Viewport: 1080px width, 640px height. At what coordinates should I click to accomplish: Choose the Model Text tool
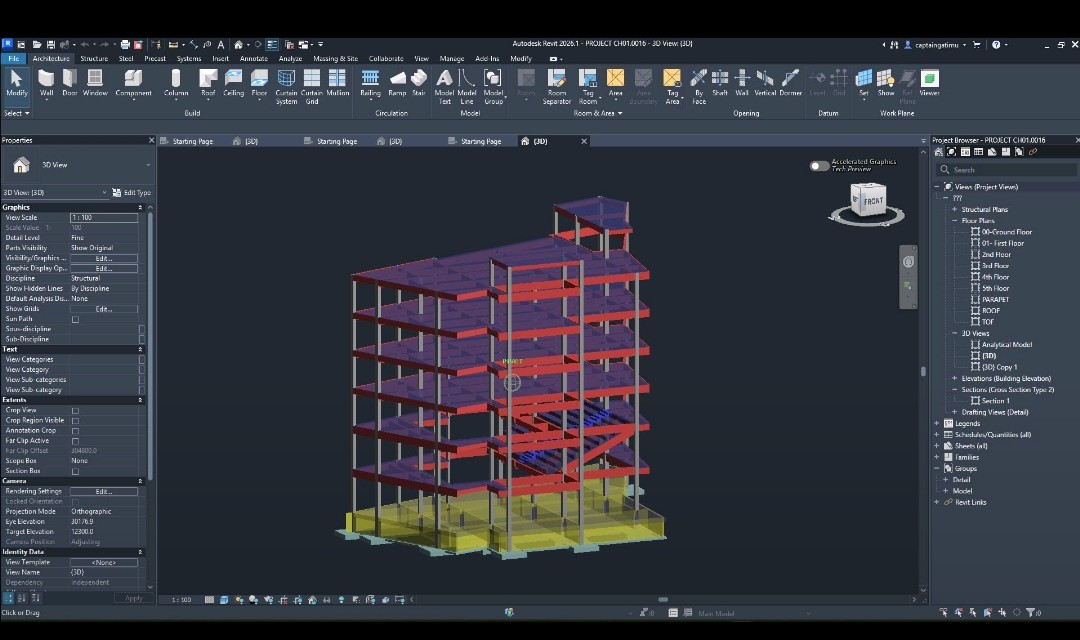(x=444, y=87)
